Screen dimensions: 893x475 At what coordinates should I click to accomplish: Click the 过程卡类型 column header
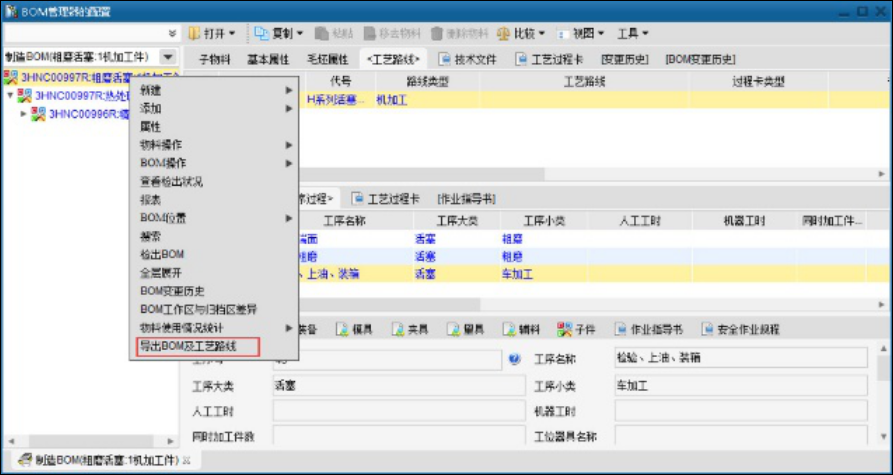(x=758, y=81)
